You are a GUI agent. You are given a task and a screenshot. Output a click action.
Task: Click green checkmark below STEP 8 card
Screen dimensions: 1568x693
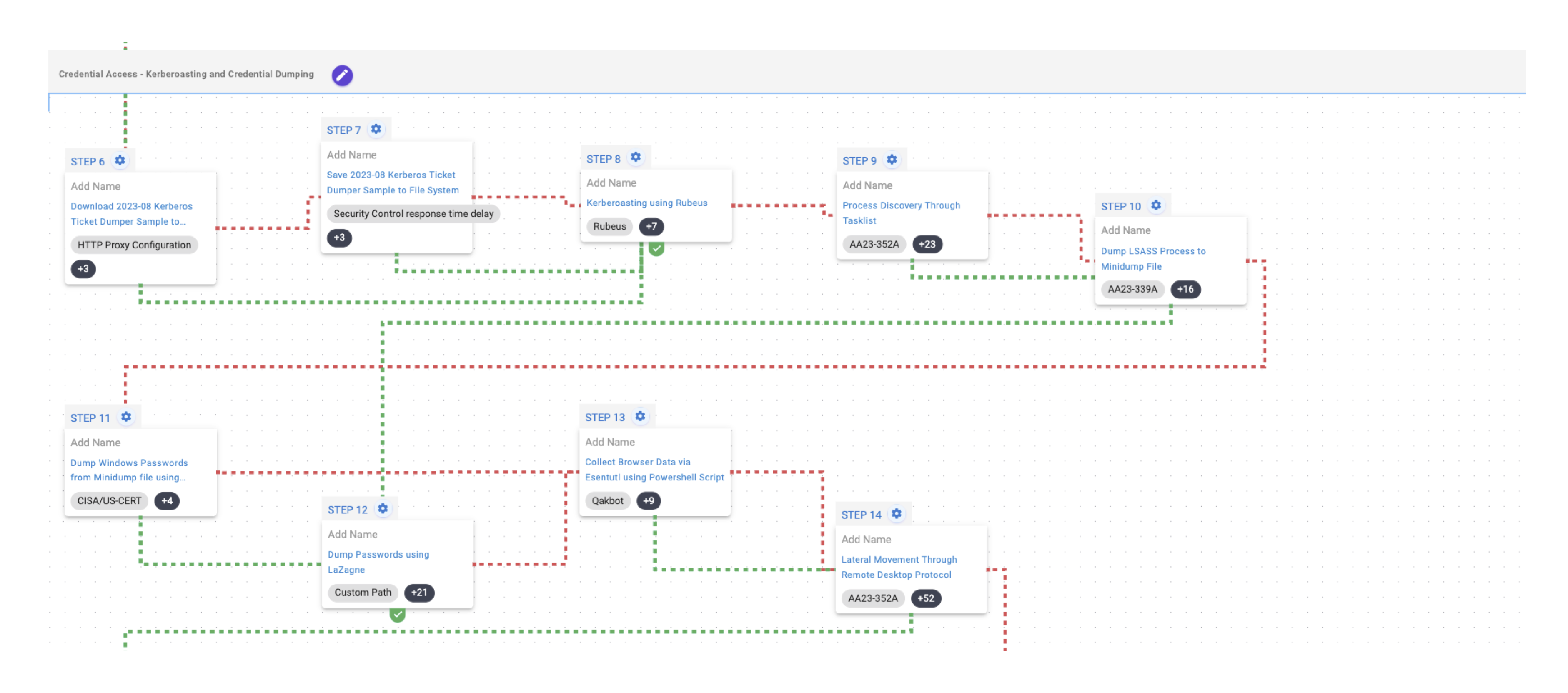pyautogui.click(x=656, y=248)
